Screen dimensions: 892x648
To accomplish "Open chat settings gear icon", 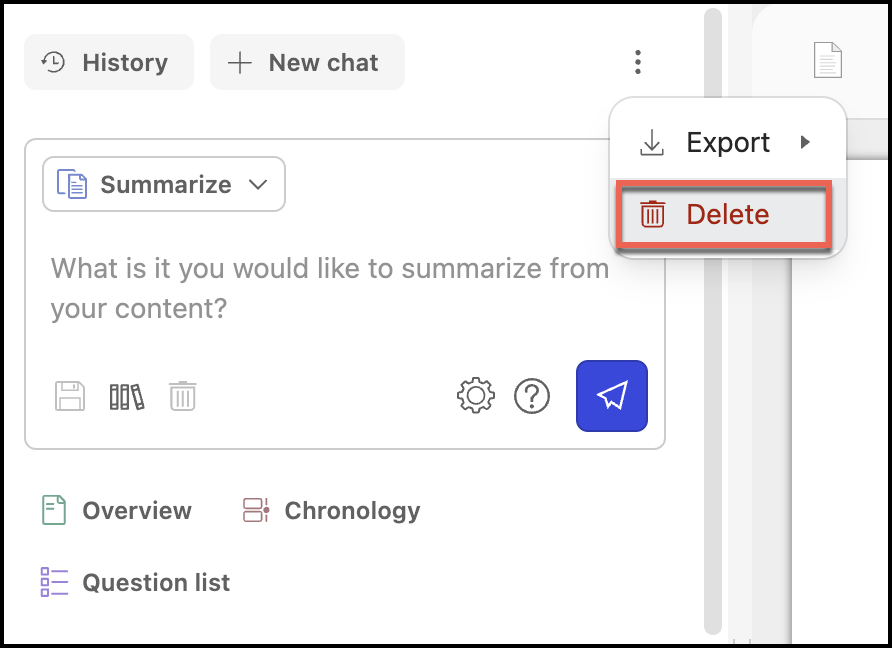I will (476, 396).
